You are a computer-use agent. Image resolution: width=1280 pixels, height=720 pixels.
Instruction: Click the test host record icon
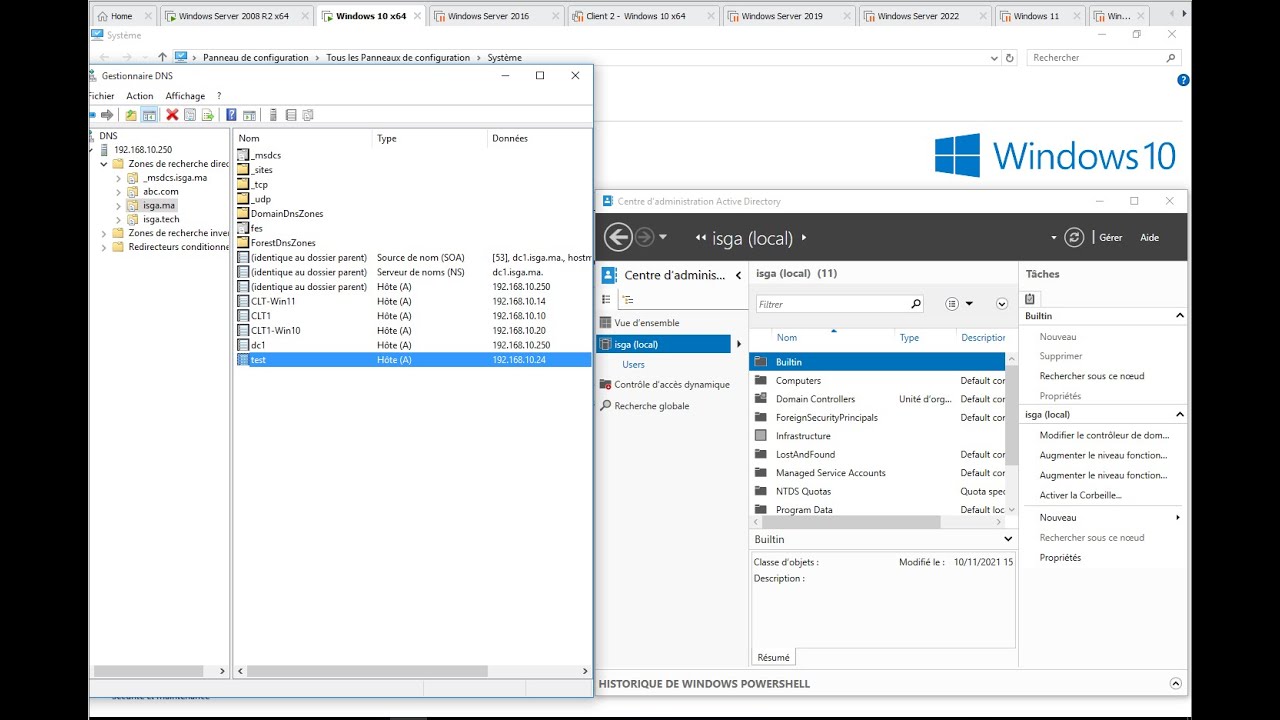pyautogui.click(x=243, y=359)
